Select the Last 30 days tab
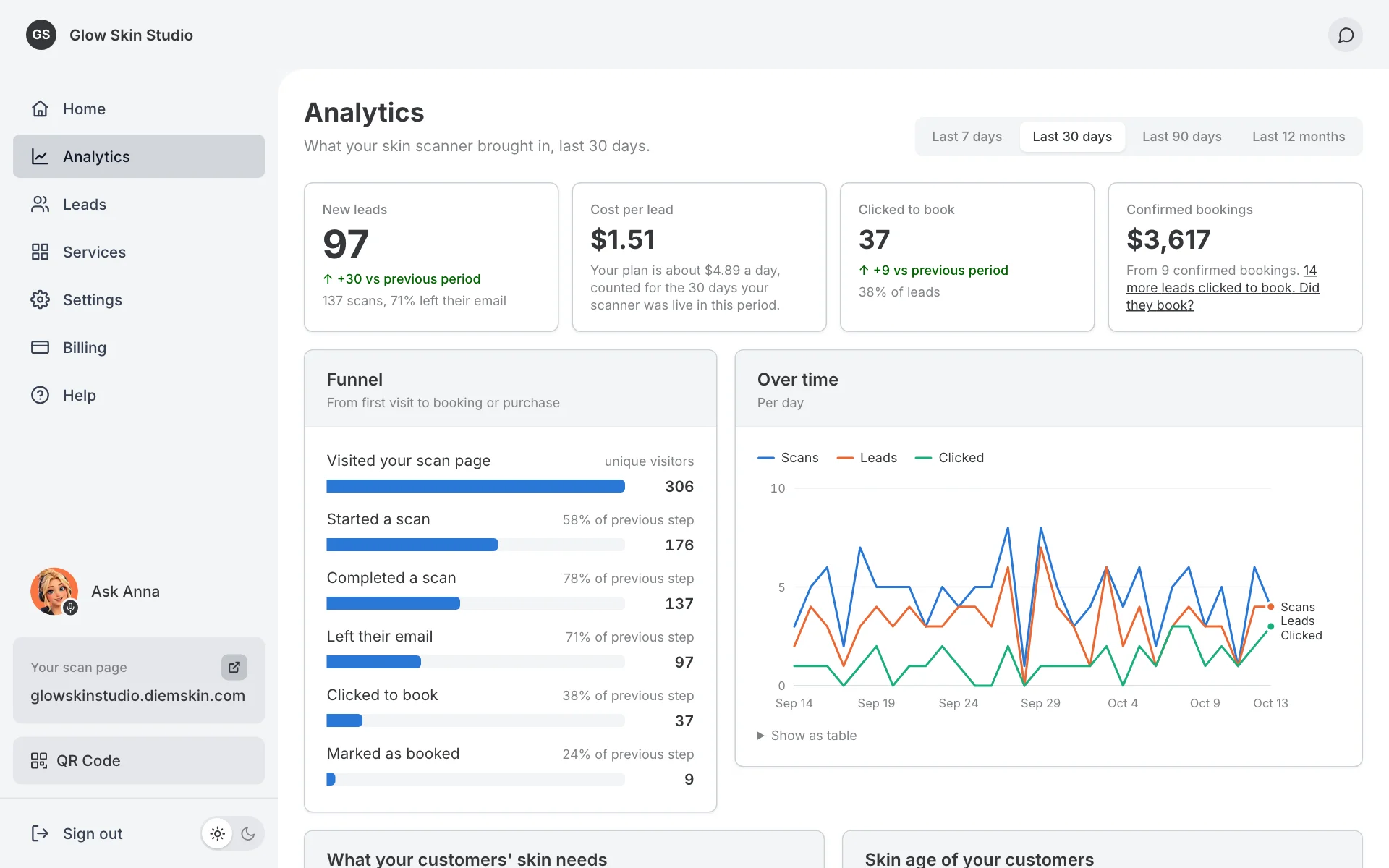The image size is (1389, 868). [1072, 137]
